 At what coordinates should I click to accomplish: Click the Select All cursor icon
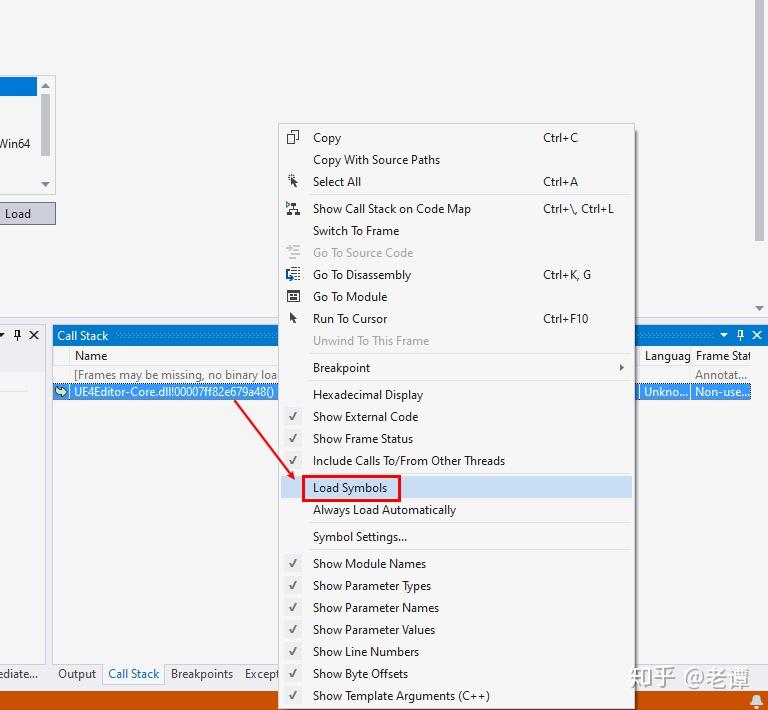pos(293,181)
